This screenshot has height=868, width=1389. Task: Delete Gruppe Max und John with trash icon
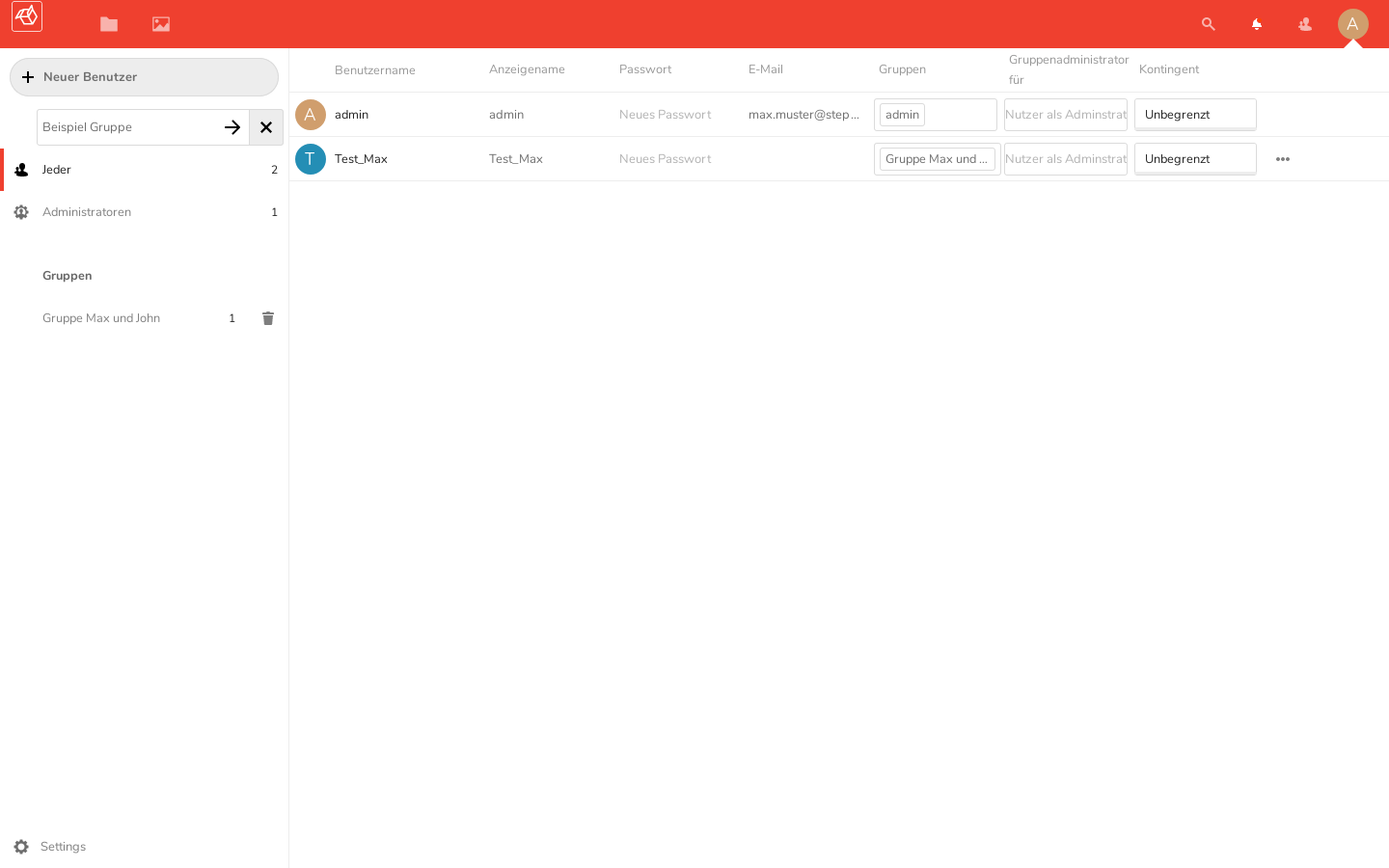point(268,318)
